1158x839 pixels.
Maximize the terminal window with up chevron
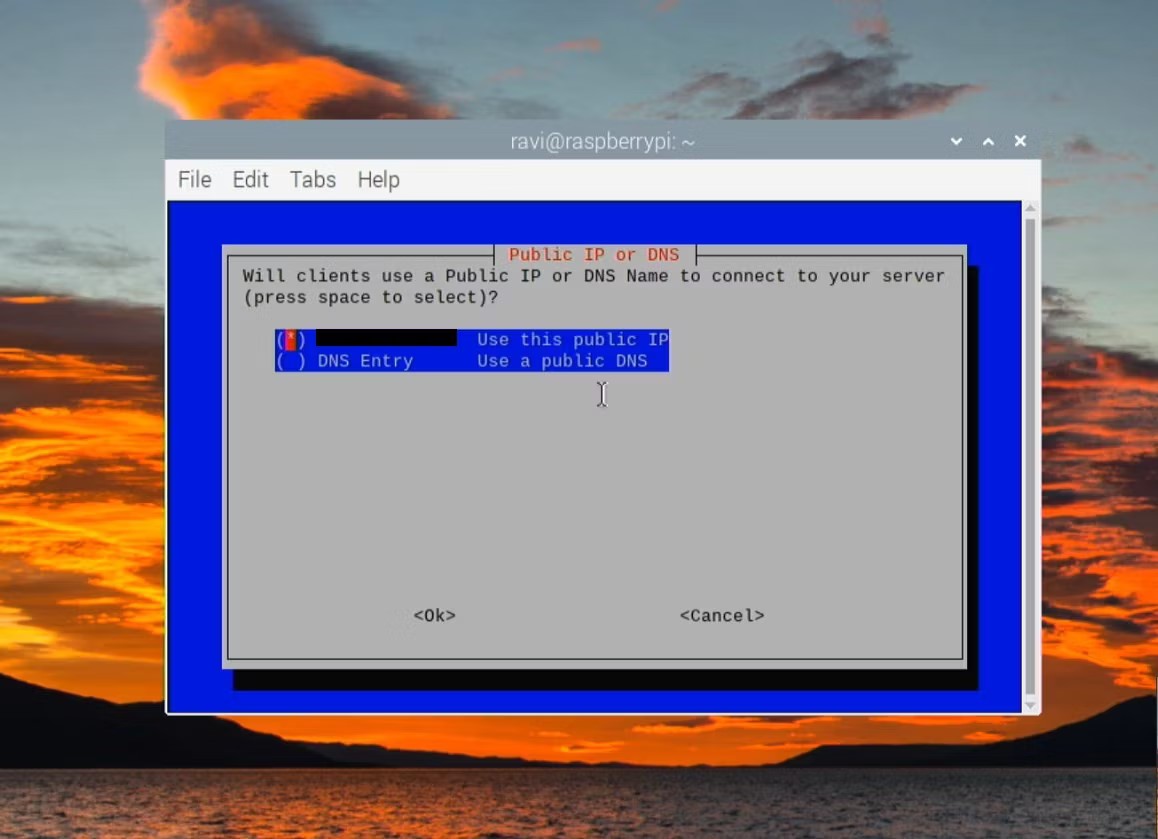988,141
